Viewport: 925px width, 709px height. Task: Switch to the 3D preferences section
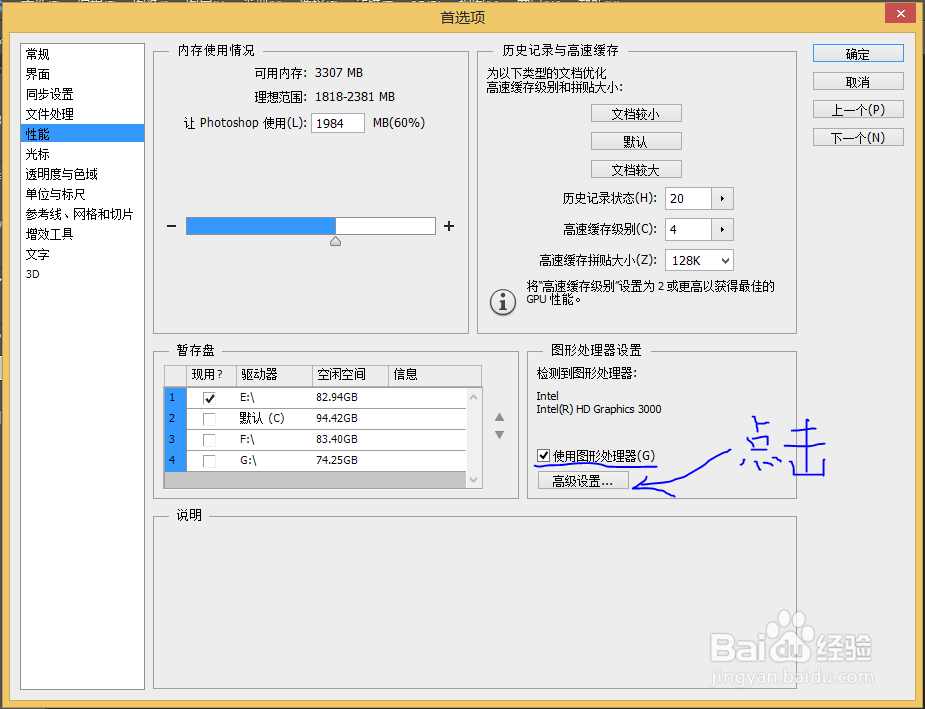click(x=32, y=274)
